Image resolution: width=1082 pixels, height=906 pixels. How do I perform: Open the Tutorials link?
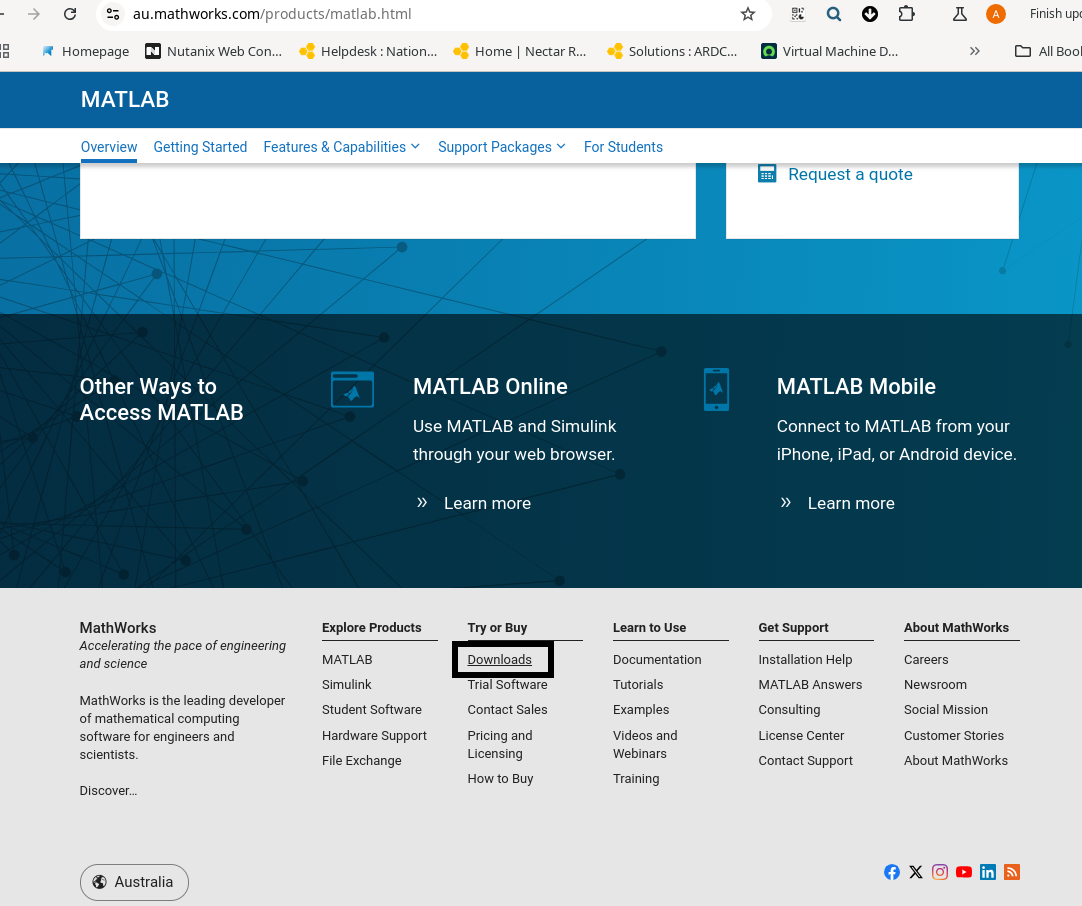click(x=638, y=685)
